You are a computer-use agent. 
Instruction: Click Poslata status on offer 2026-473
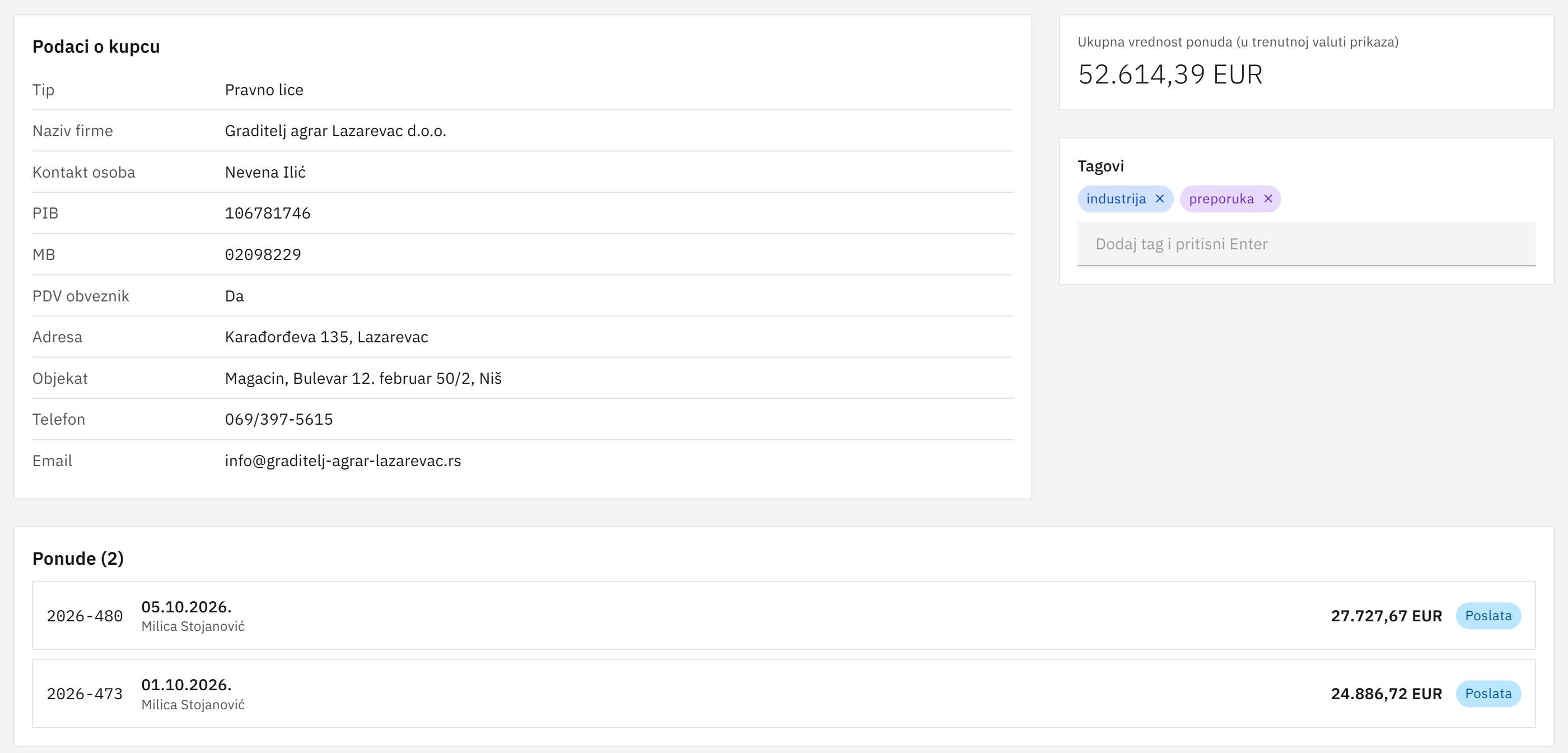pyautogui.click(x=1488, y=693)
